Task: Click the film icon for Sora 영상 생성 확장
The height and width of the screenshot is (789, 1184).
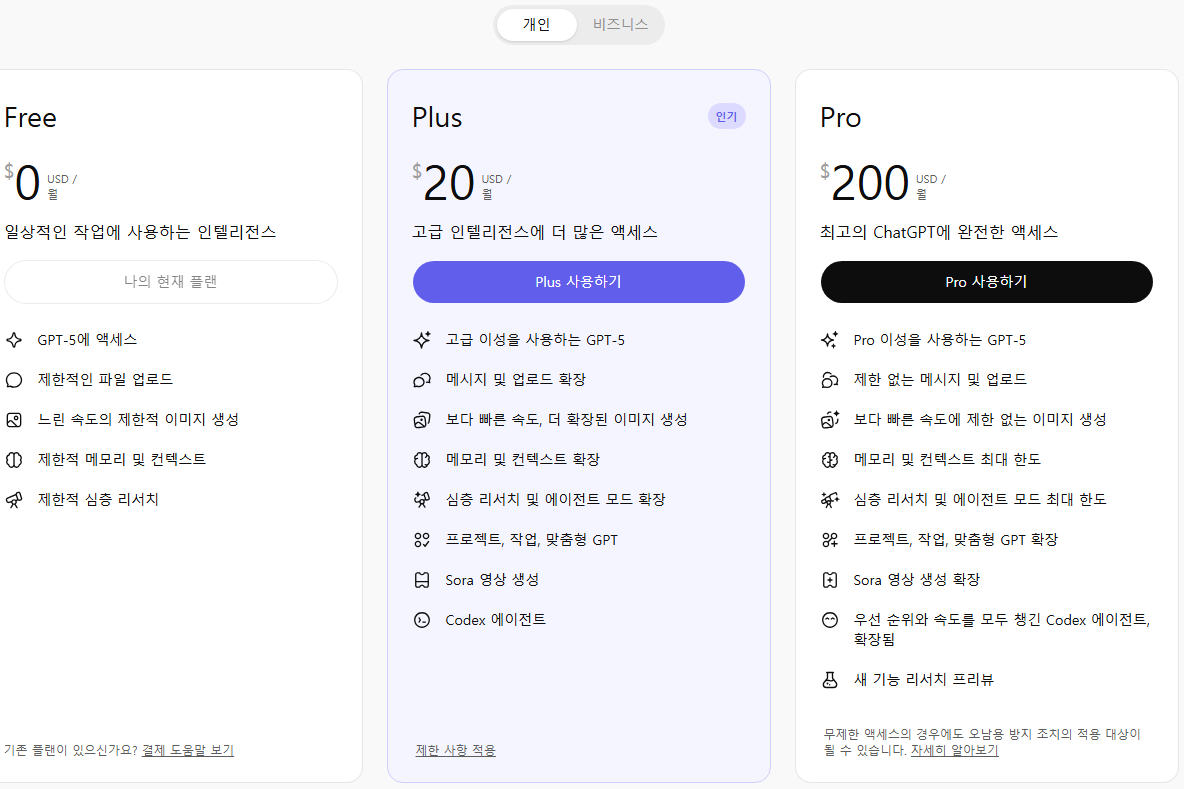Action: [830, 580]
